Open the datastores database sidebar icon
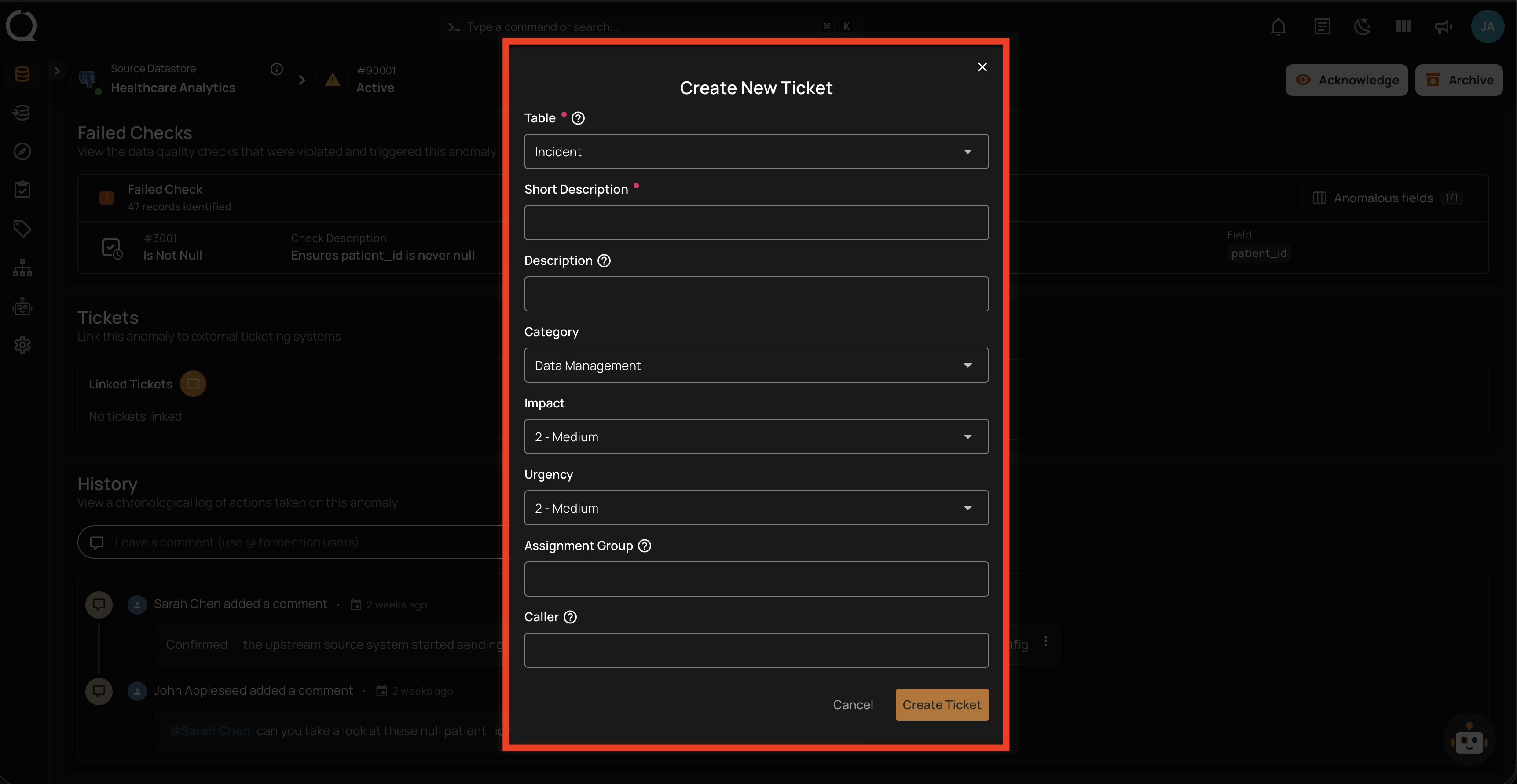The image size is (1517, 784). pos(22,74)
